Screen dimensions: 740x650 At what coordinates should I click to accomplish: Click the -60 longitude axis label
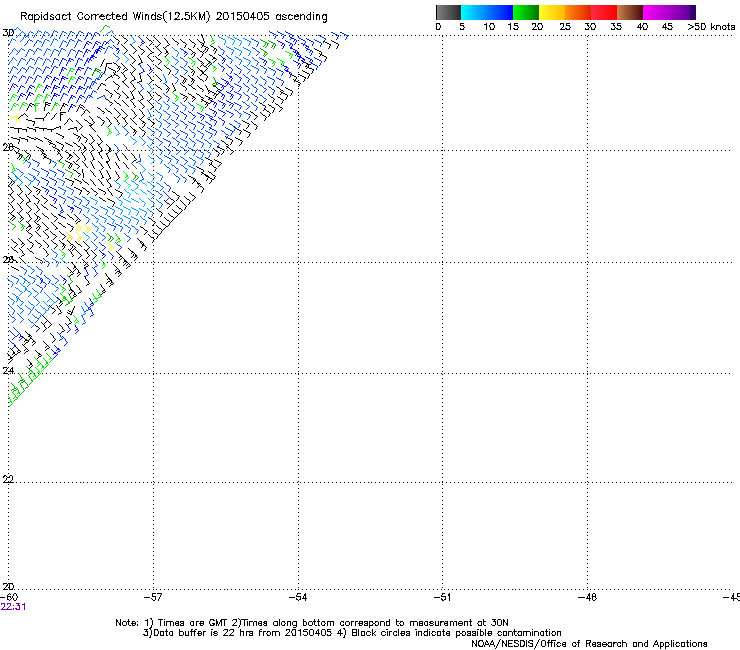(9, 597)
